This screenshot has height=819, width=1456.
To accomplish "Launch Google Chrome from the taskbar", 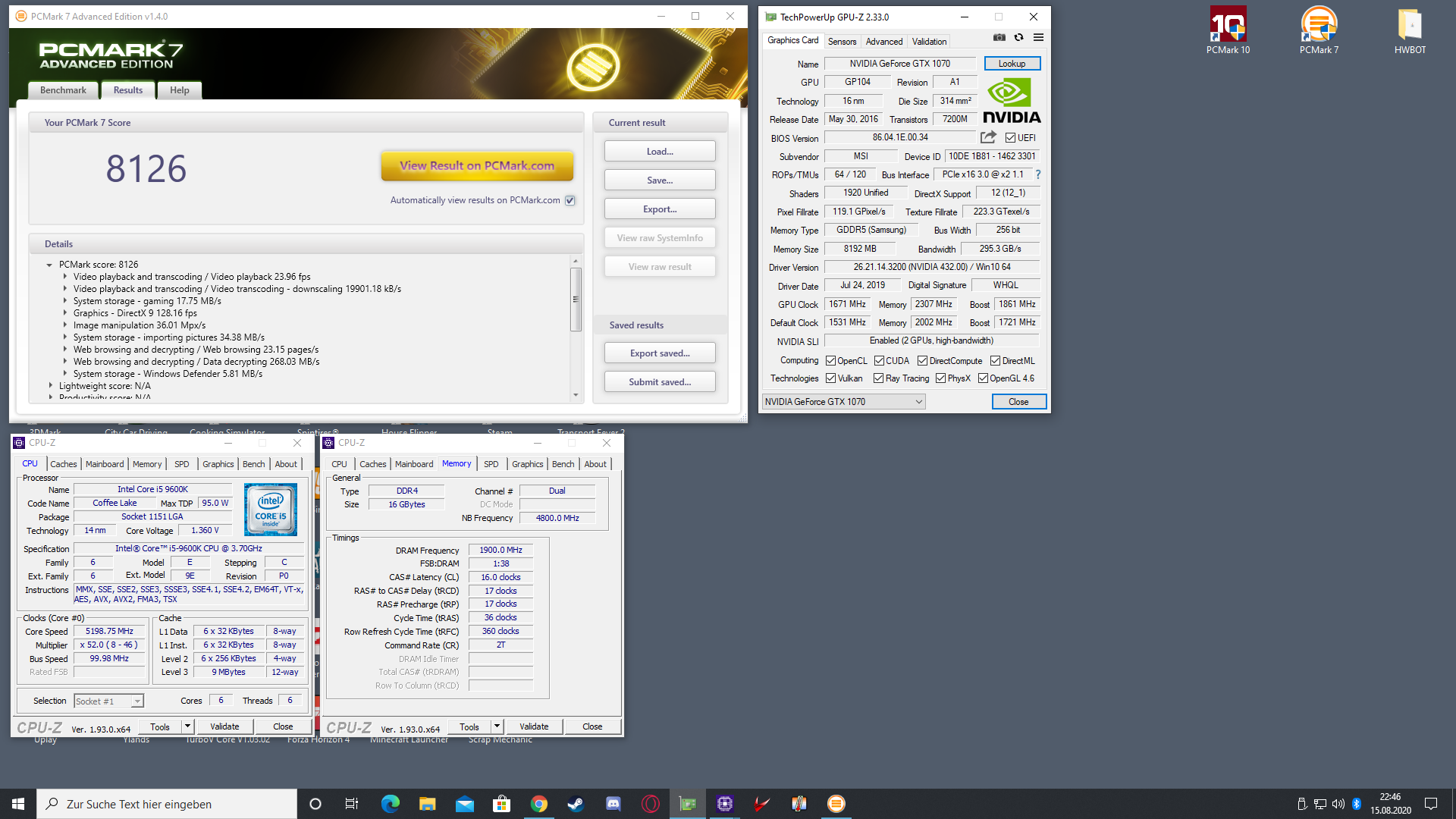I will 538,804.
